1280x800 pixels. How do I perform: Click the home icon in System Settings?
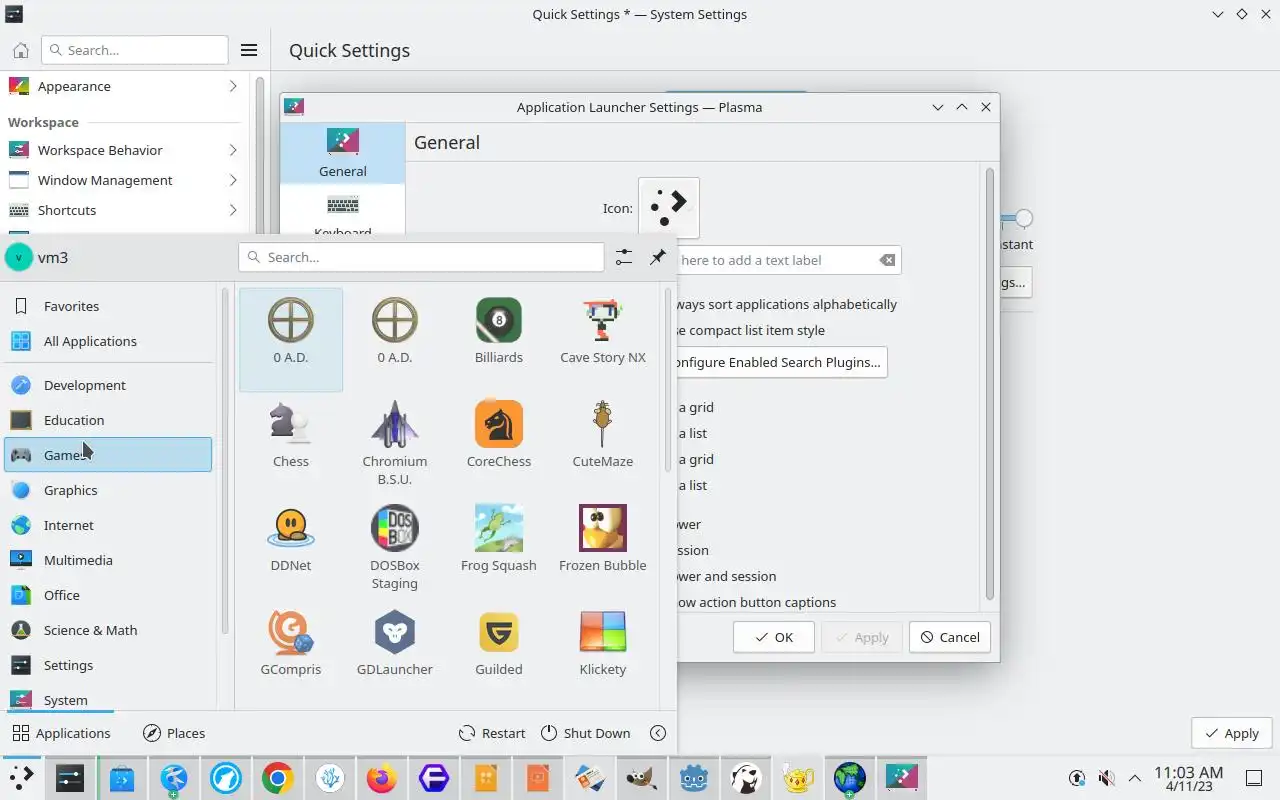[x=21, y=50]
